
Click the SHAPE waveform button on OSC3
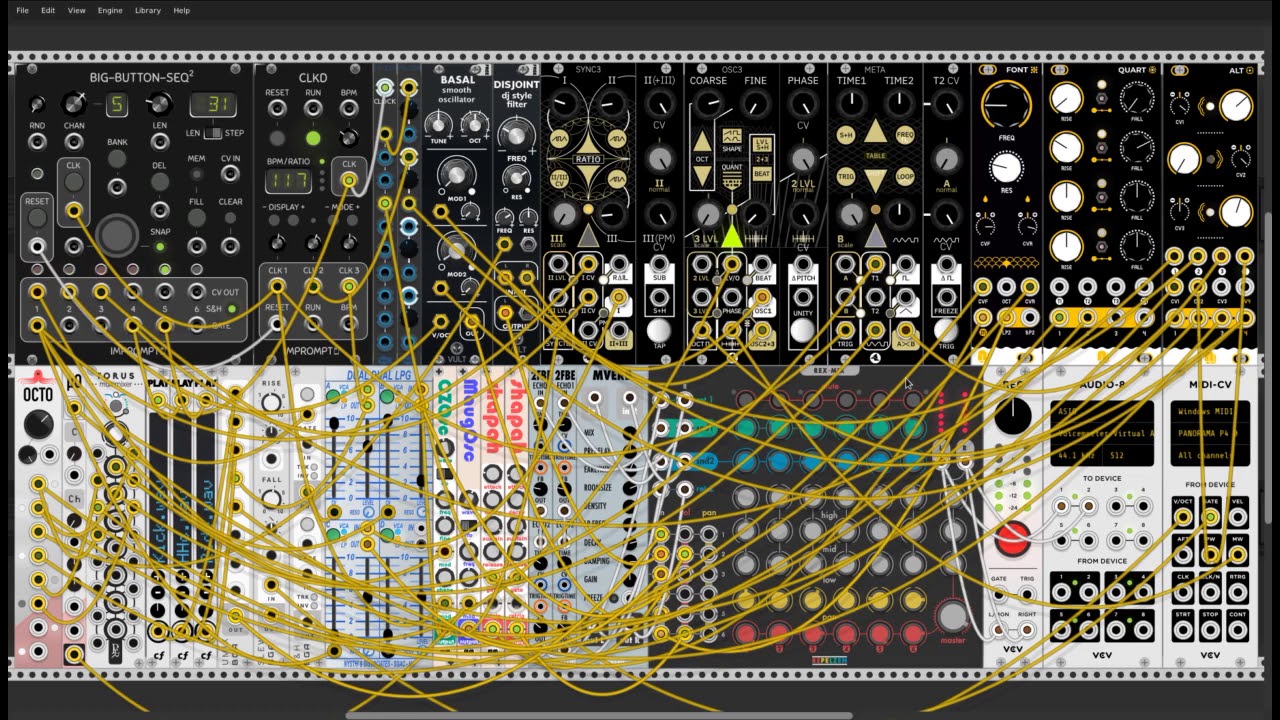tap(732, 138)
